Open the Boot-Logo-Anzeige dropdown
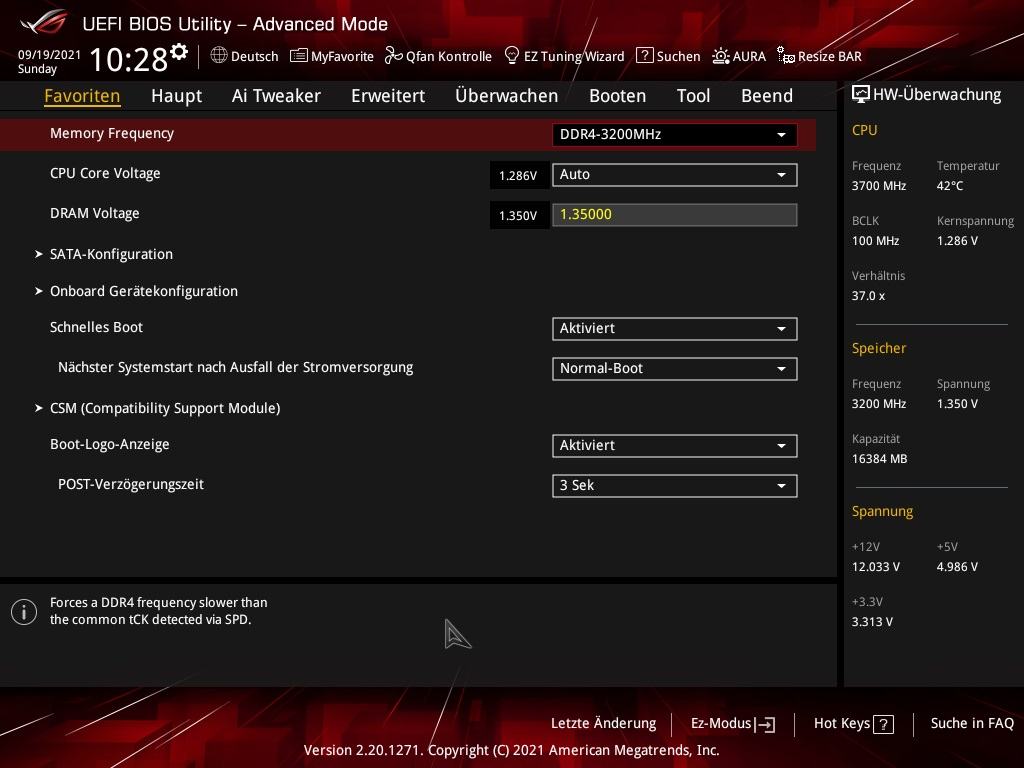Image resolution: width=1024 pixels, height=768 pixels. (675, 445)
